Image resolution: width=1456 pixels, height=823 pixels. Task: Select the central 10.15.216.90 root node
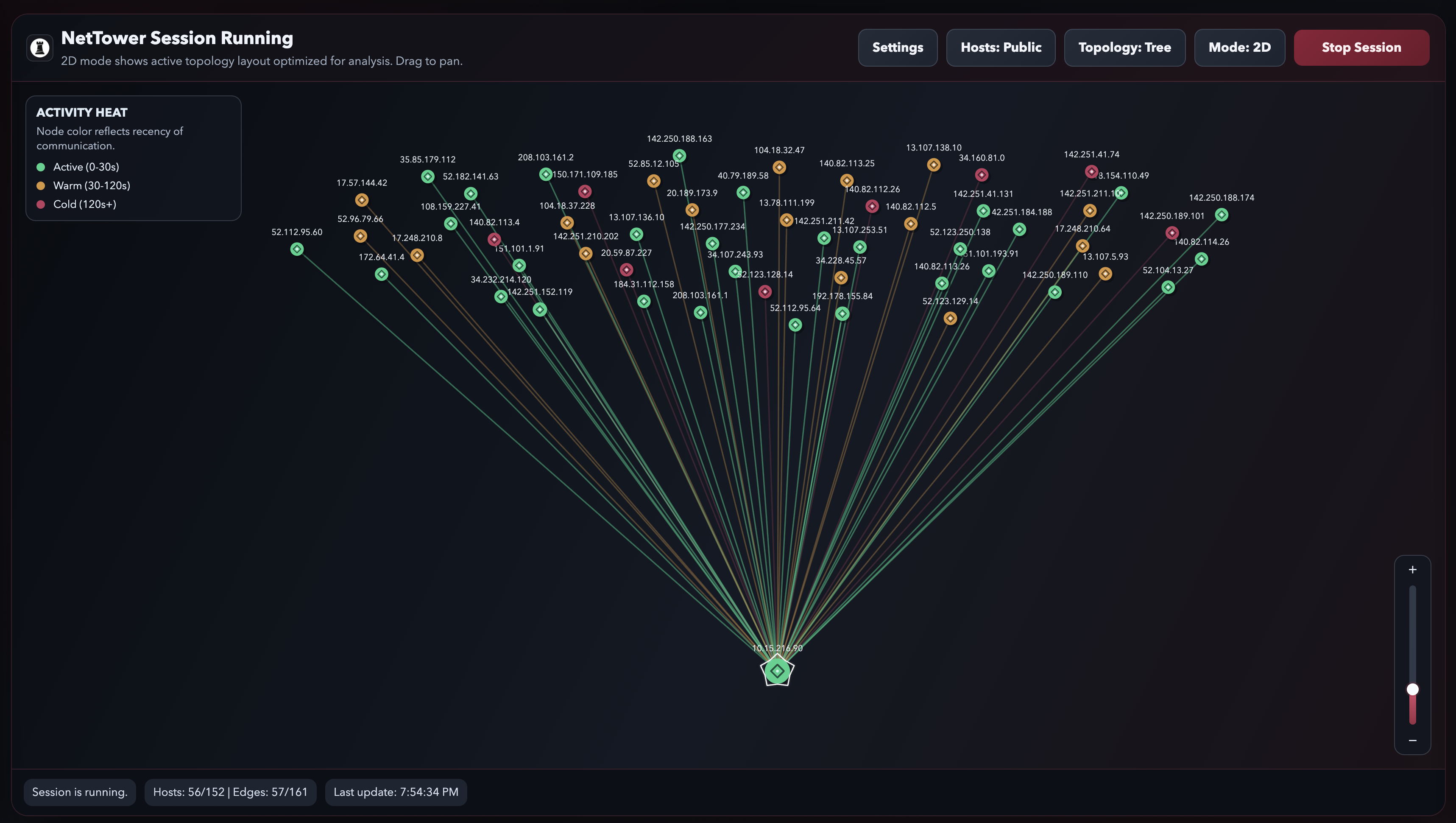[777, 671]
